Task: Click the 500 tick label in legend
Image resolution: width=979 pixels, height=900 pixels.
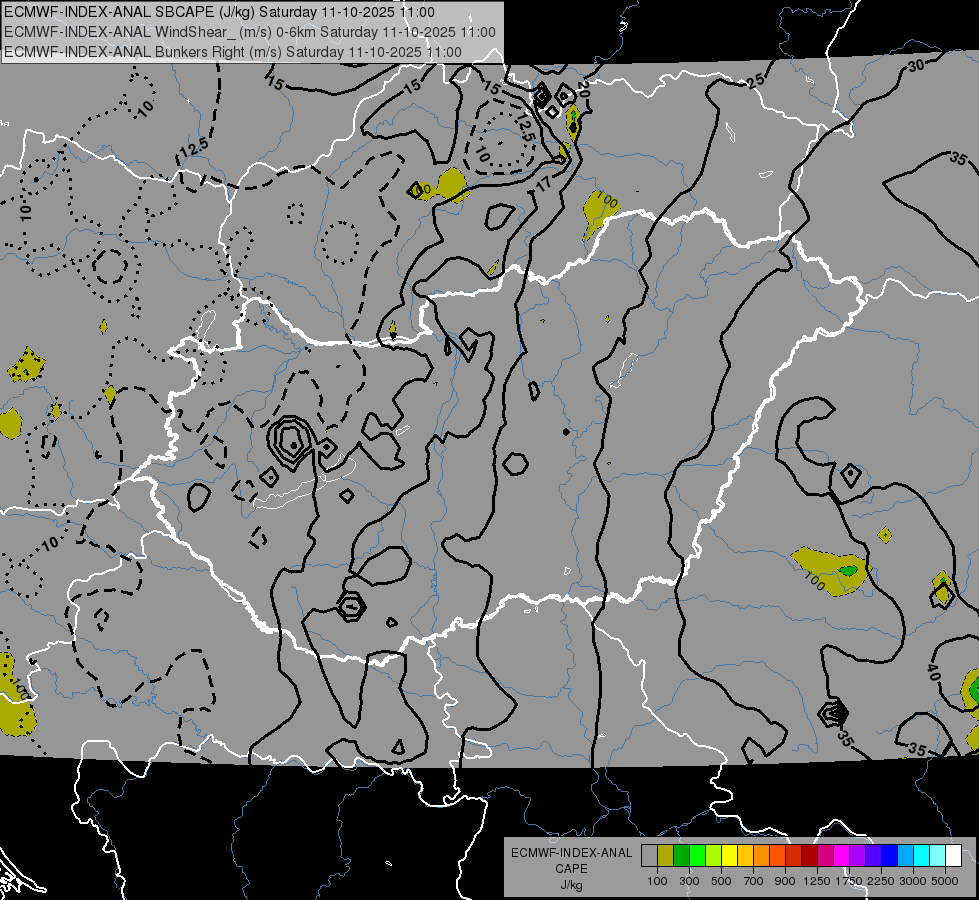Action: click(x=721, y=881)
